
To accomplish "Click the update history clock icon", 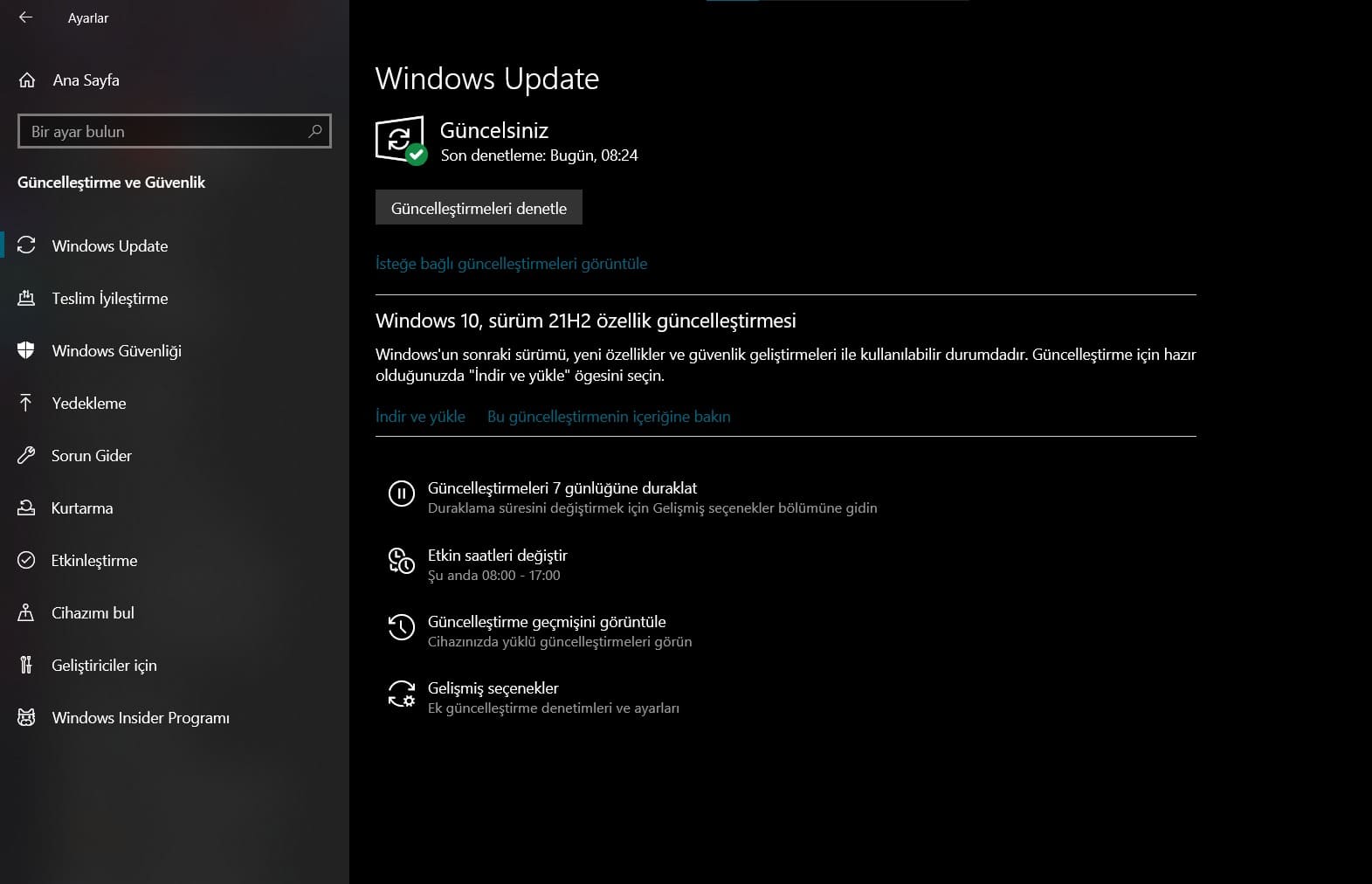I will (401, 627).
